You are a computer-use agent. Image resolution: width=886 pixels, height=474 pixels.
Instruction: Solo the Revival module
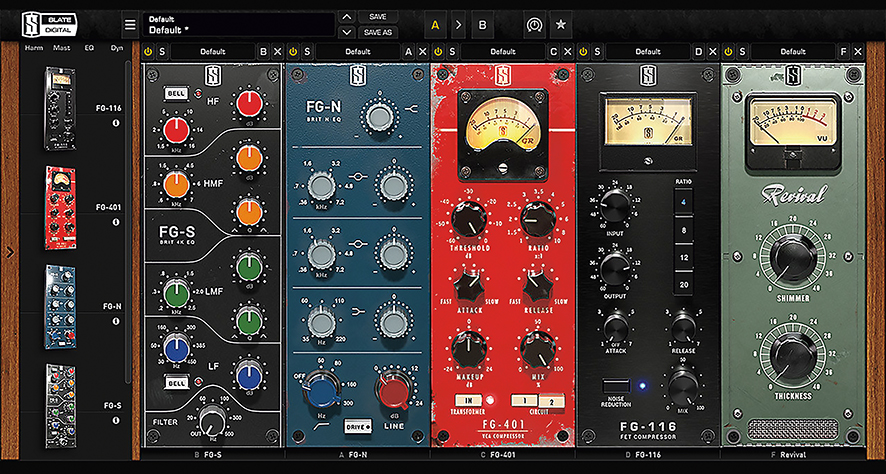tap(742, 52)
